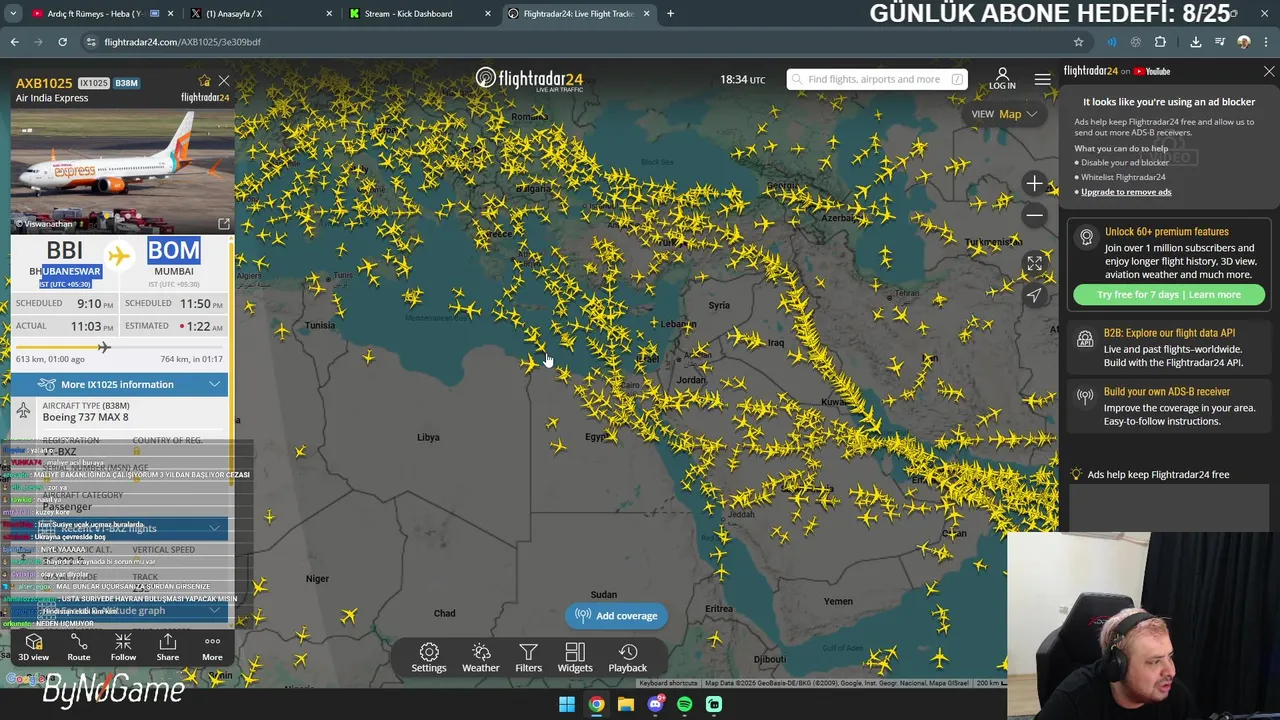Click the BOM destination airport code
The height and width of the screenshot is (720, 1280).
click(174, 250)
